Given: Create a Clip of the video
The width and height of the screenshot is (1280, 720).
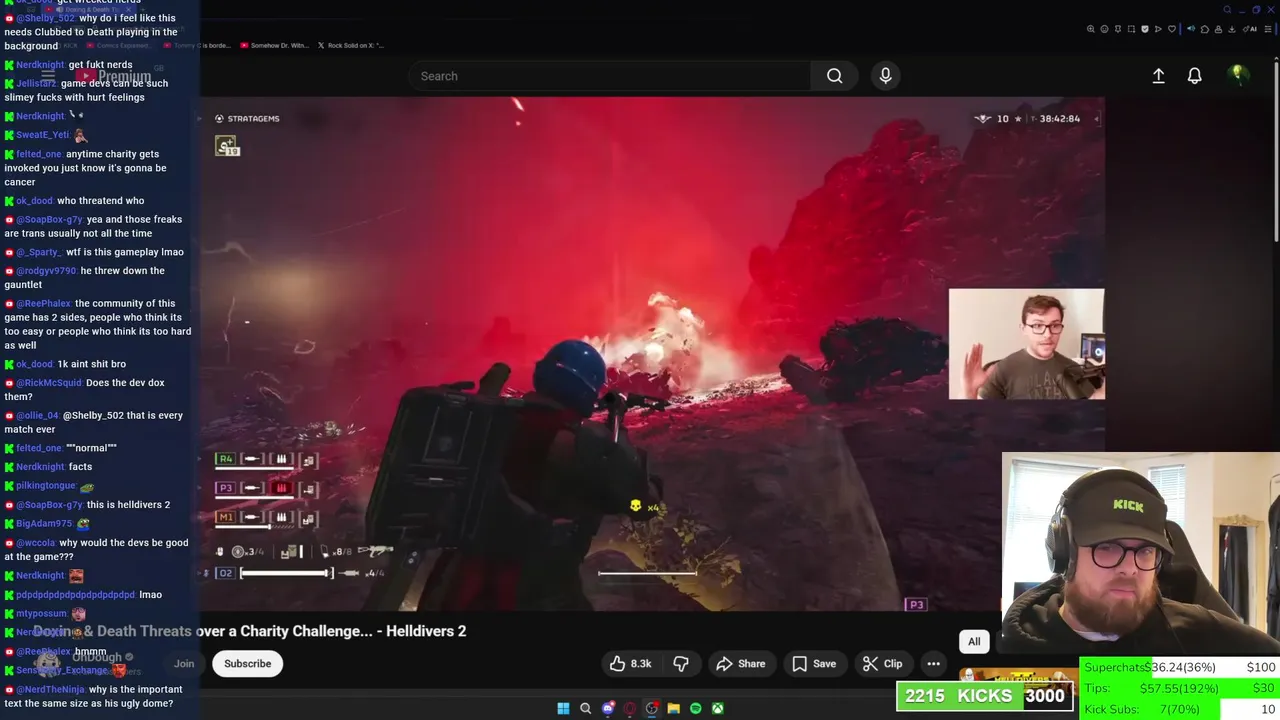Looking at the screenshot, I should pyautogui.click(x=882, y=663).
